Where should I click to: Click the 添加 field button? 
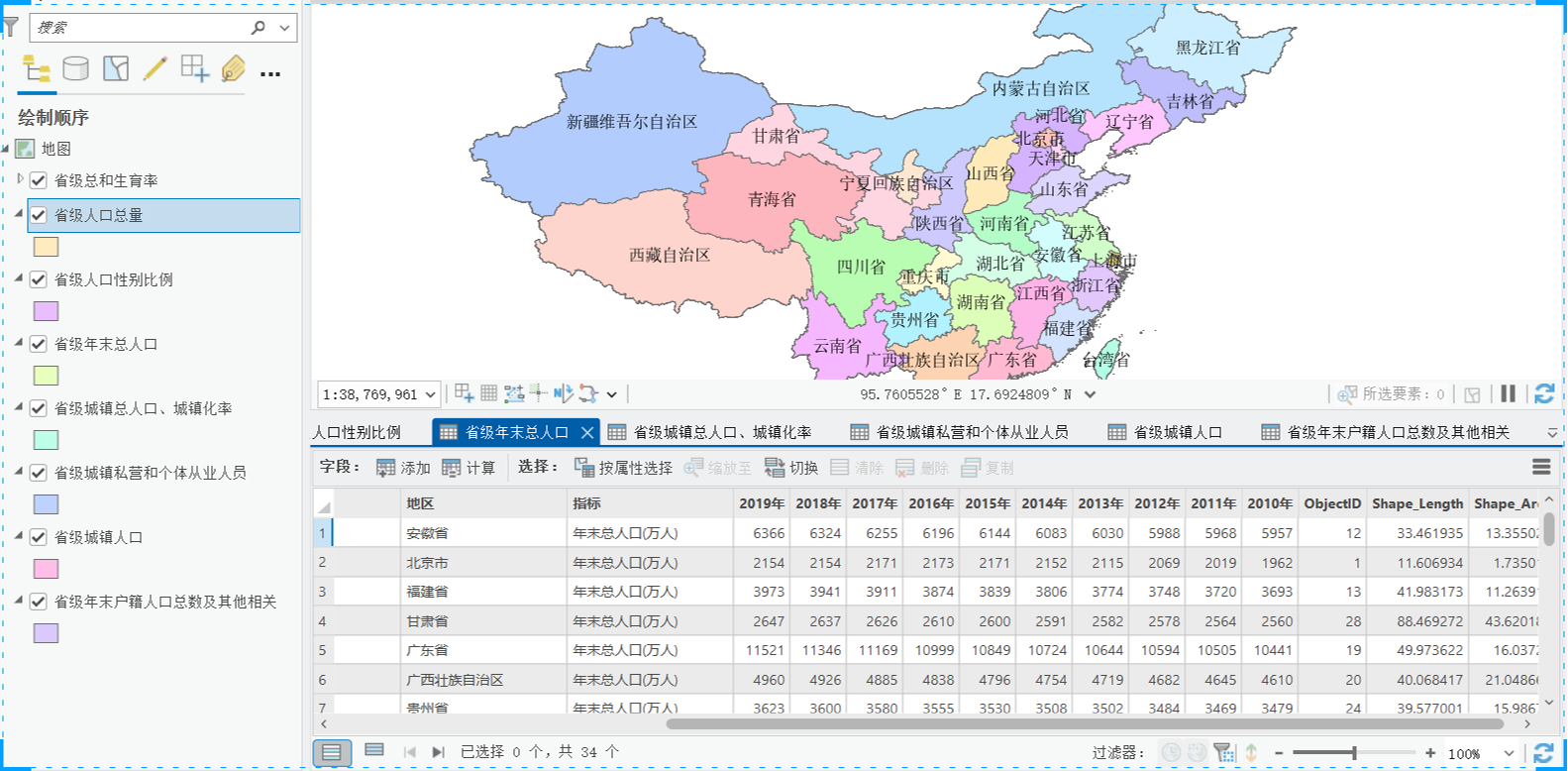pyautogui.click(x=403, y=468)
